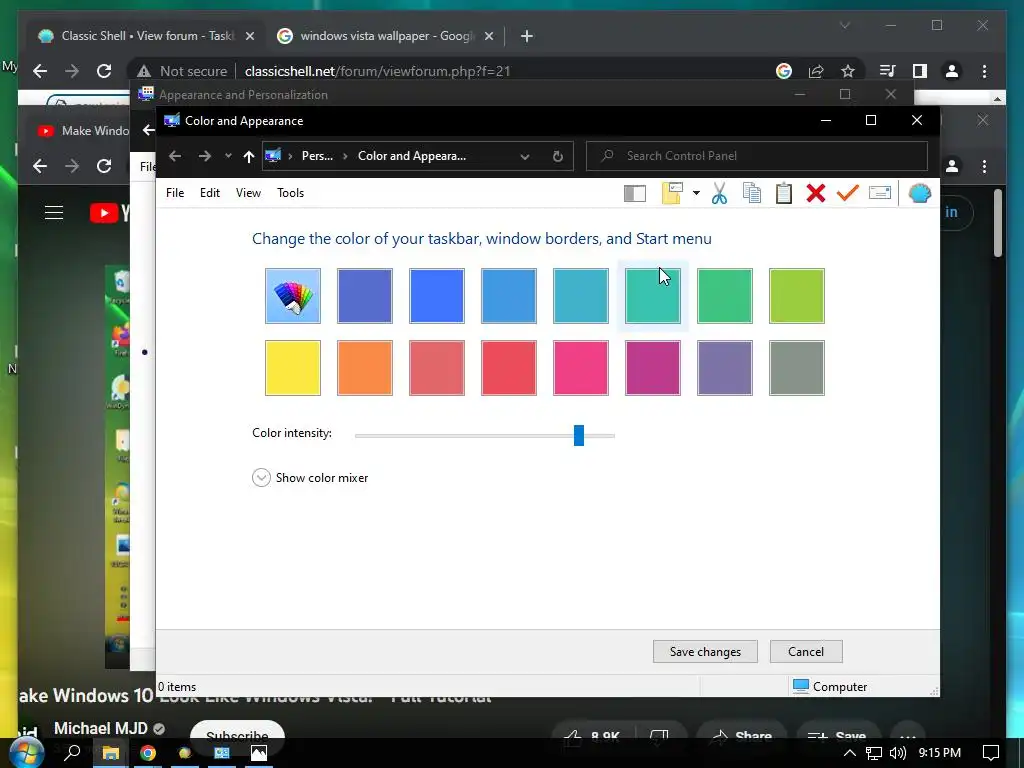The width and height of the screenshot is (1024, 768).
Task: Show hidden system tray icons
Action: [850, 753]
